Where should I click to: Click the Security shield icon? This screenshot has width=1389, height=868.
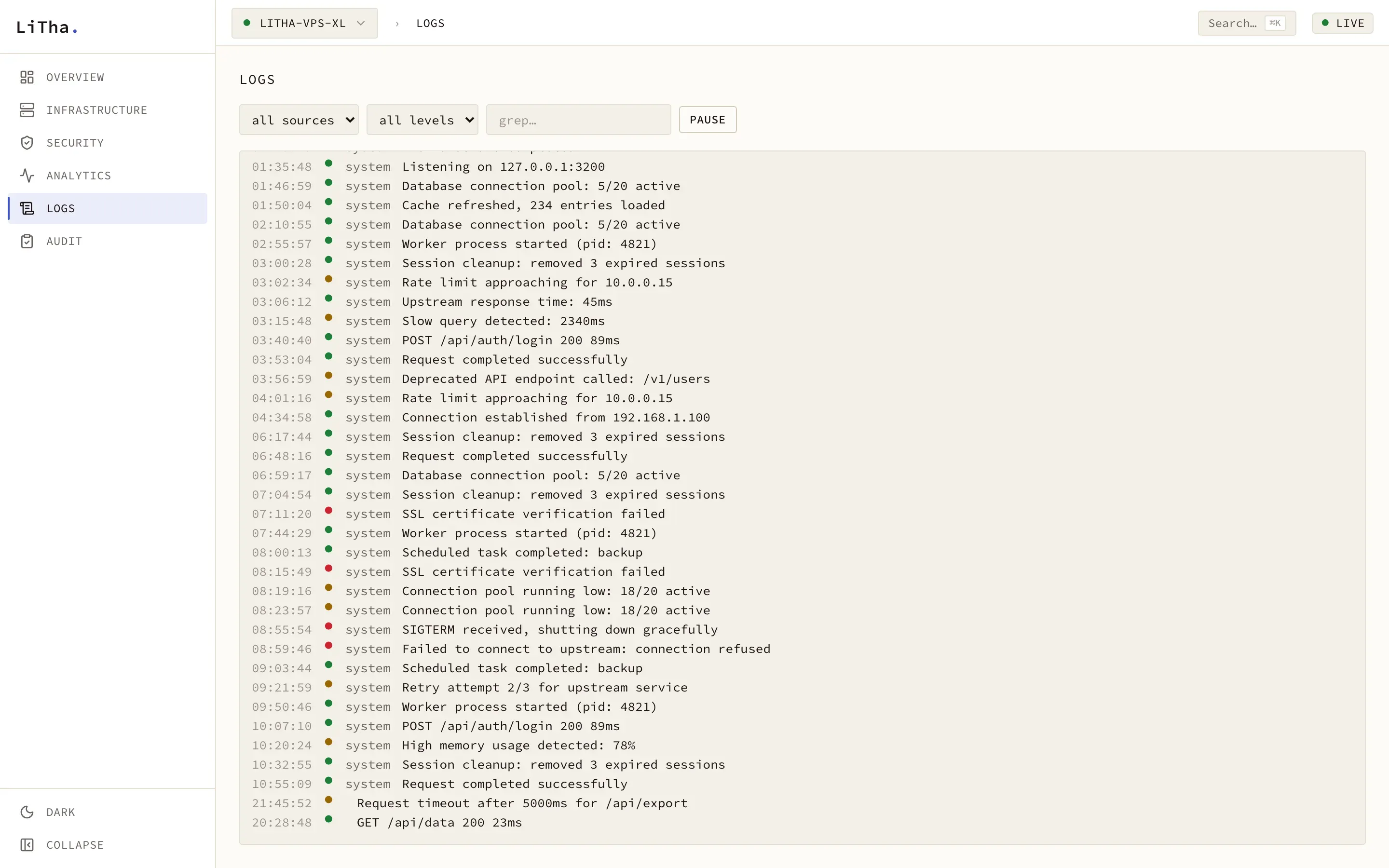click(x=27, y=142)
